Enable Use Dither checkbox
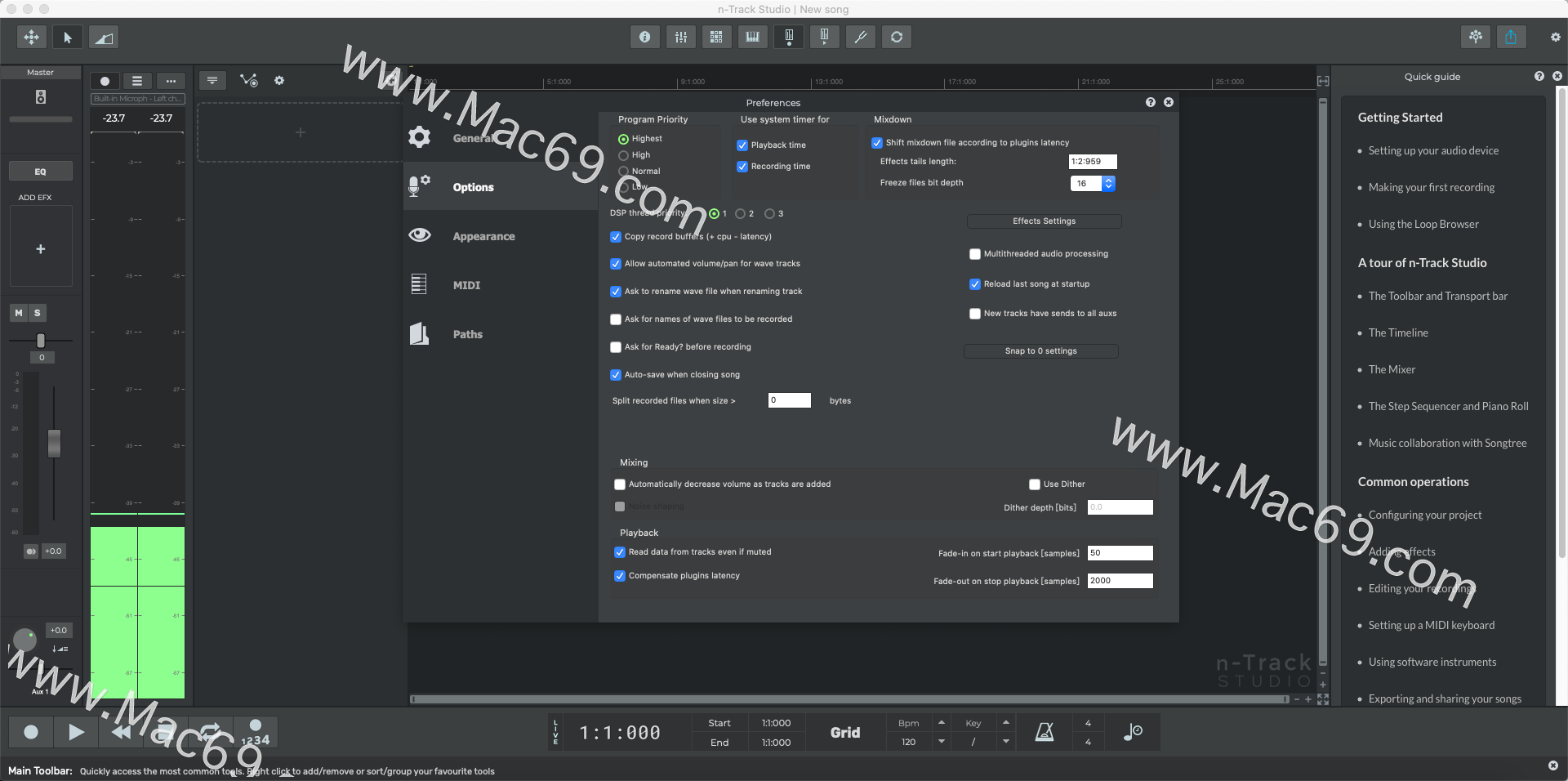This screenshot has height=781, width=1568. 1035,484
